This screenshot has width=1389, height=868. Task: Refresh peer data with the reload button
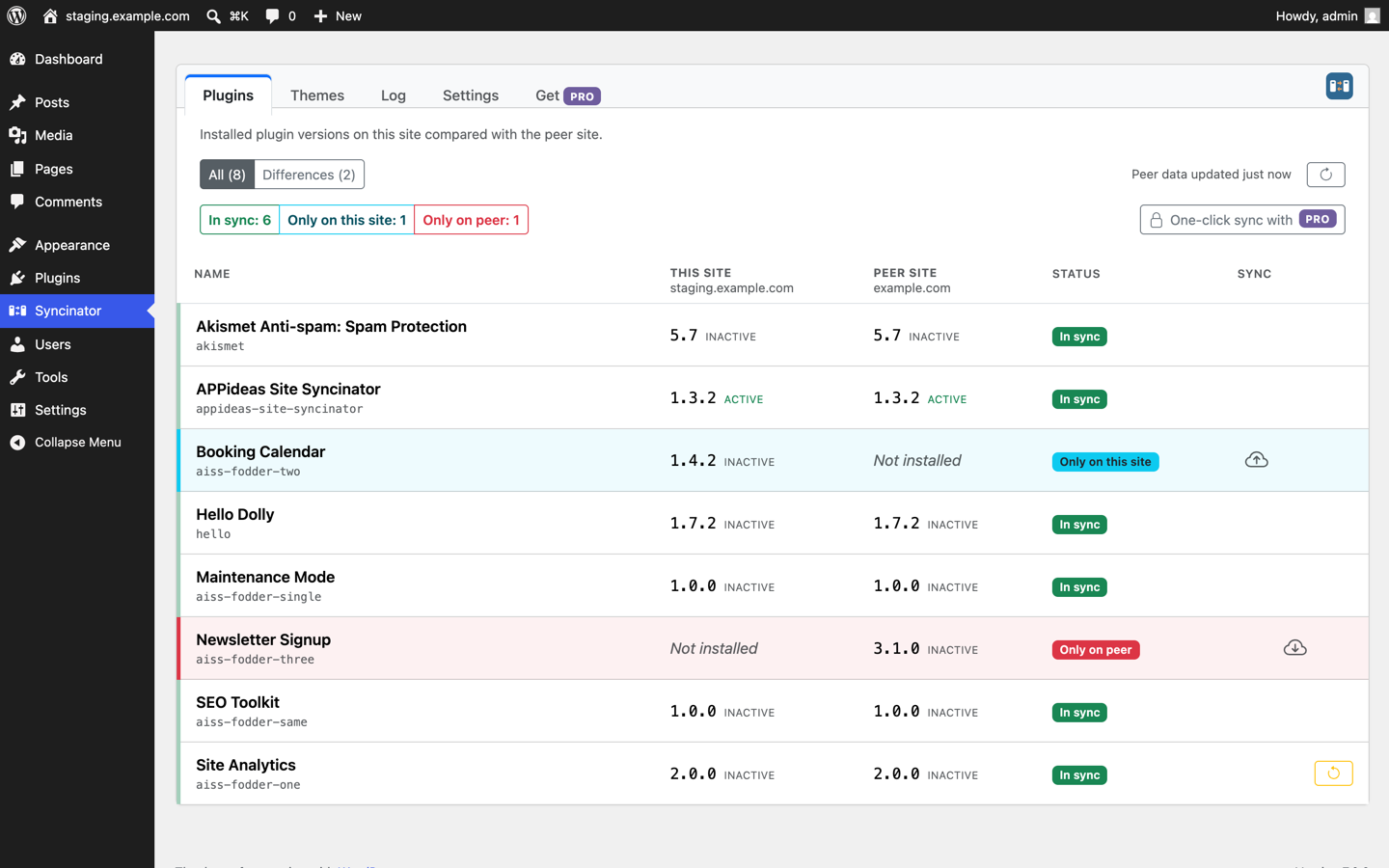pyautogui.click(x=1325, y=175)
